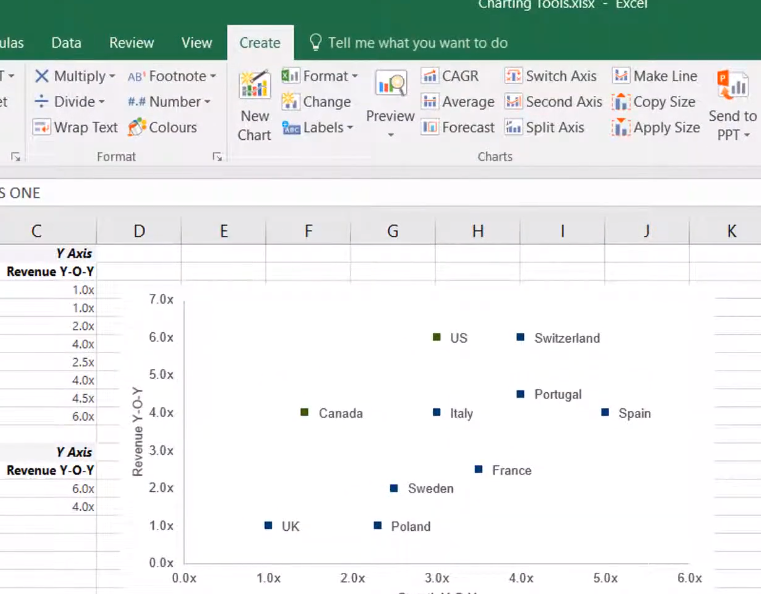Switch to the Review tab

131,43
